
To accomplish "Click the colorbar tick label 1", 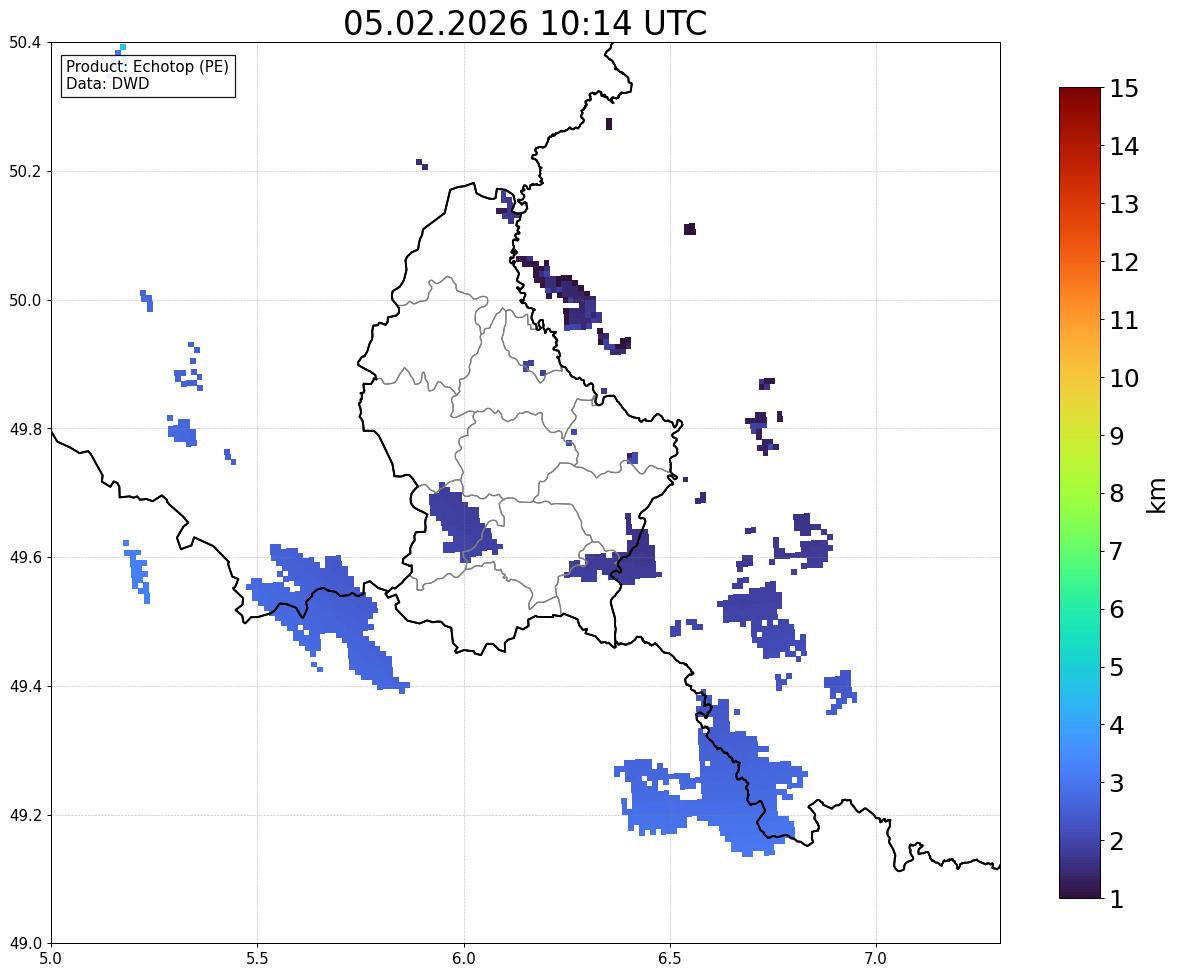I will pyautogui.click(x=1117, y=899).
